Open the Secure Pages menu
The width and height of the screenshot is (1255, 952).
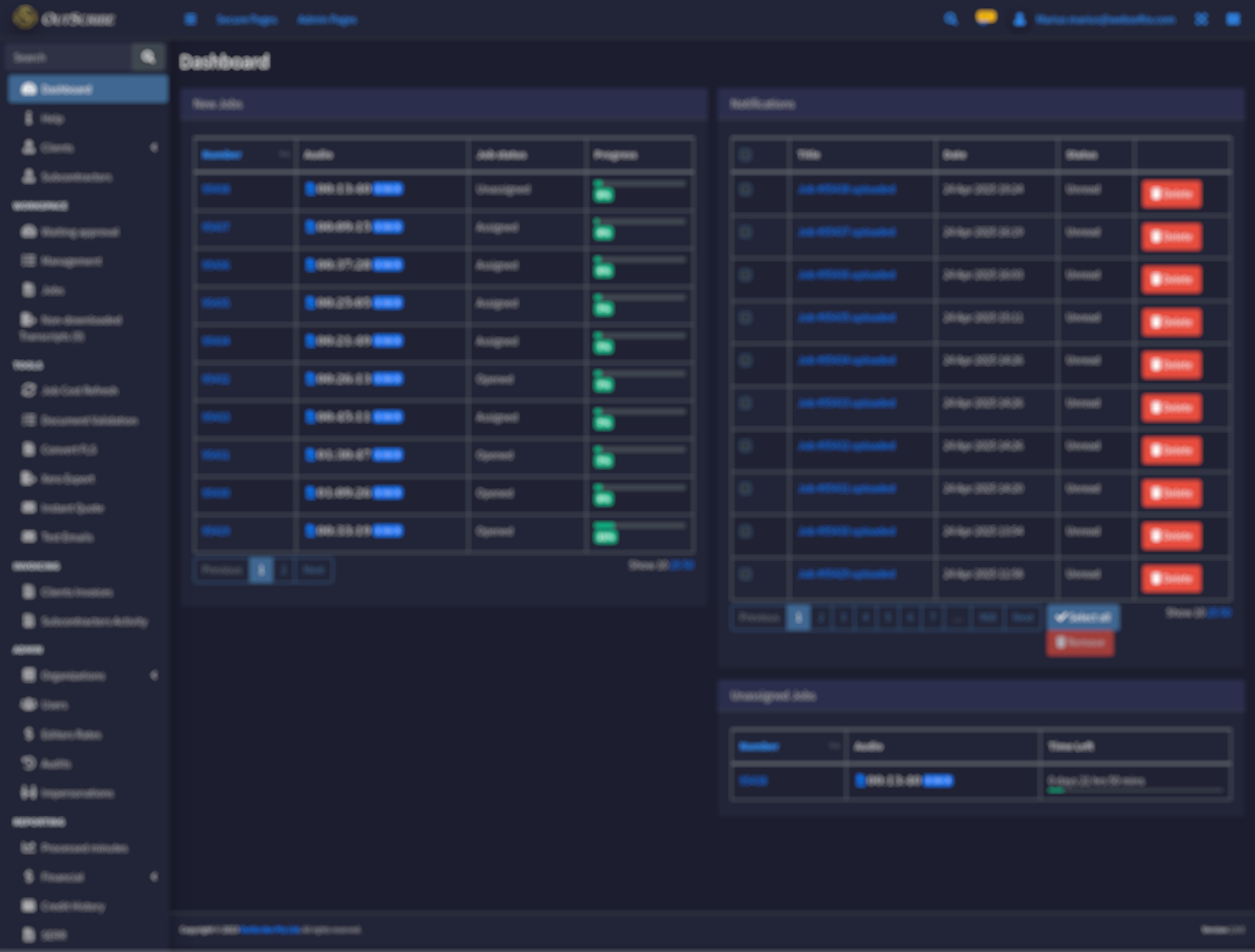coord(246,20)
